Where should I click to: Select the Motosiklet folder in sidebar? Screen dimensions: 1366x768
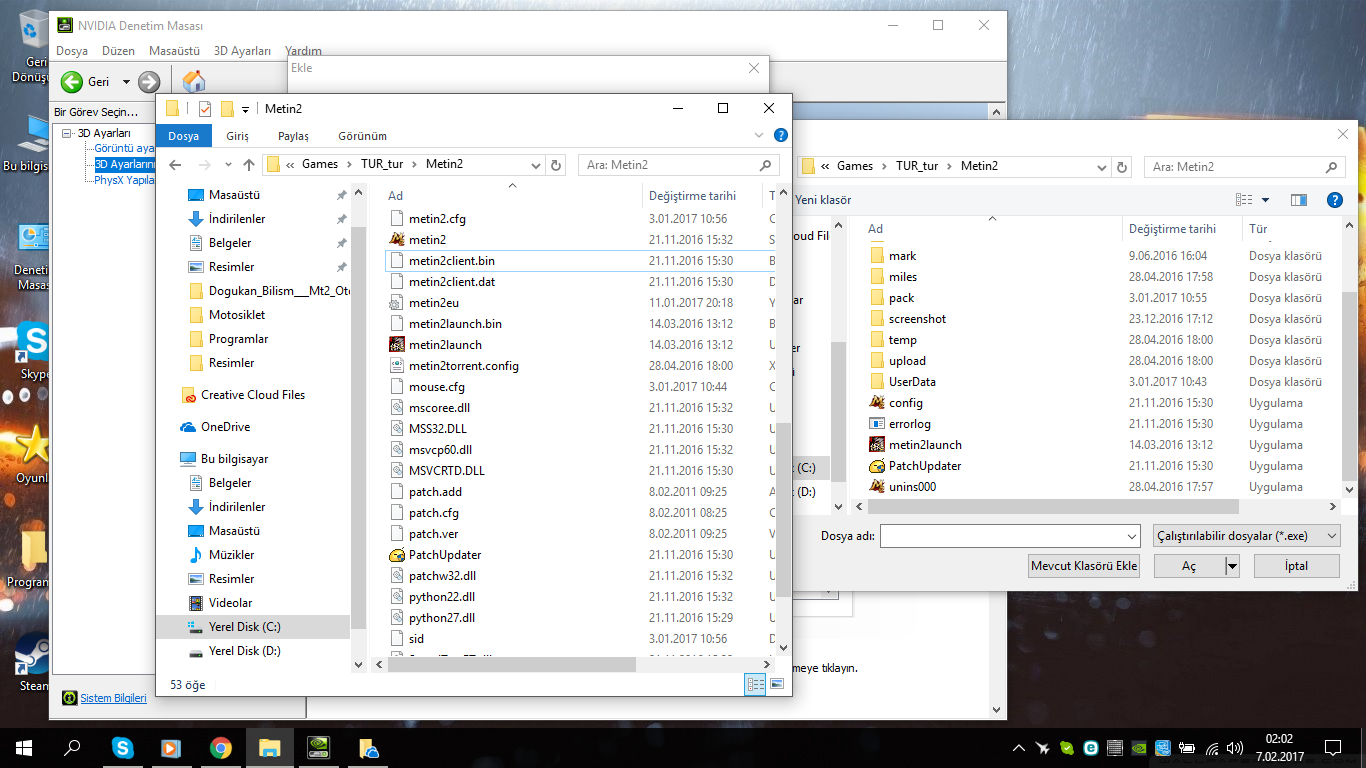[x=236, y=315]
